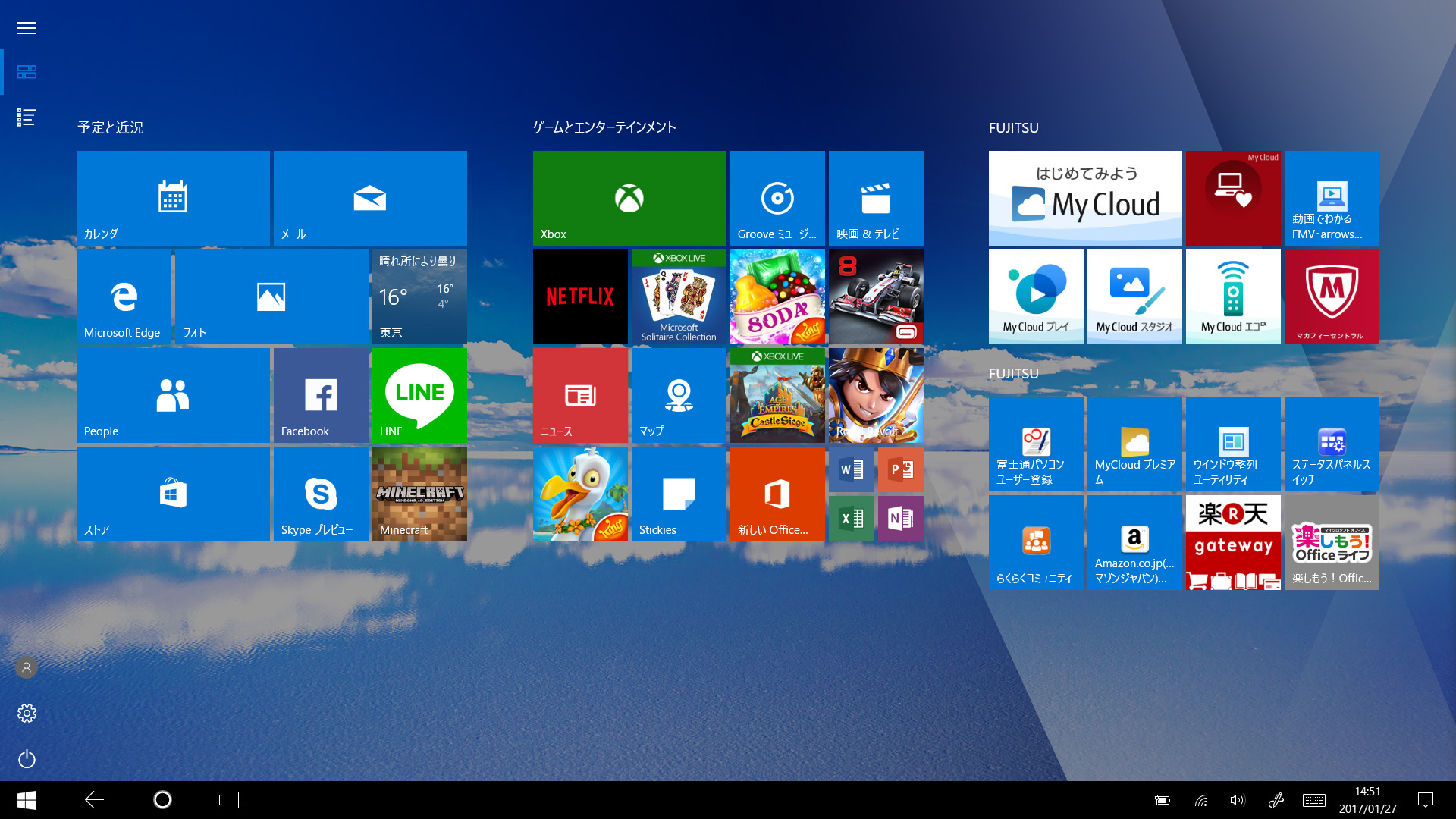
Task: Open Windows Ink Workspace pen icon
Action: click(x=1276, y=800)
